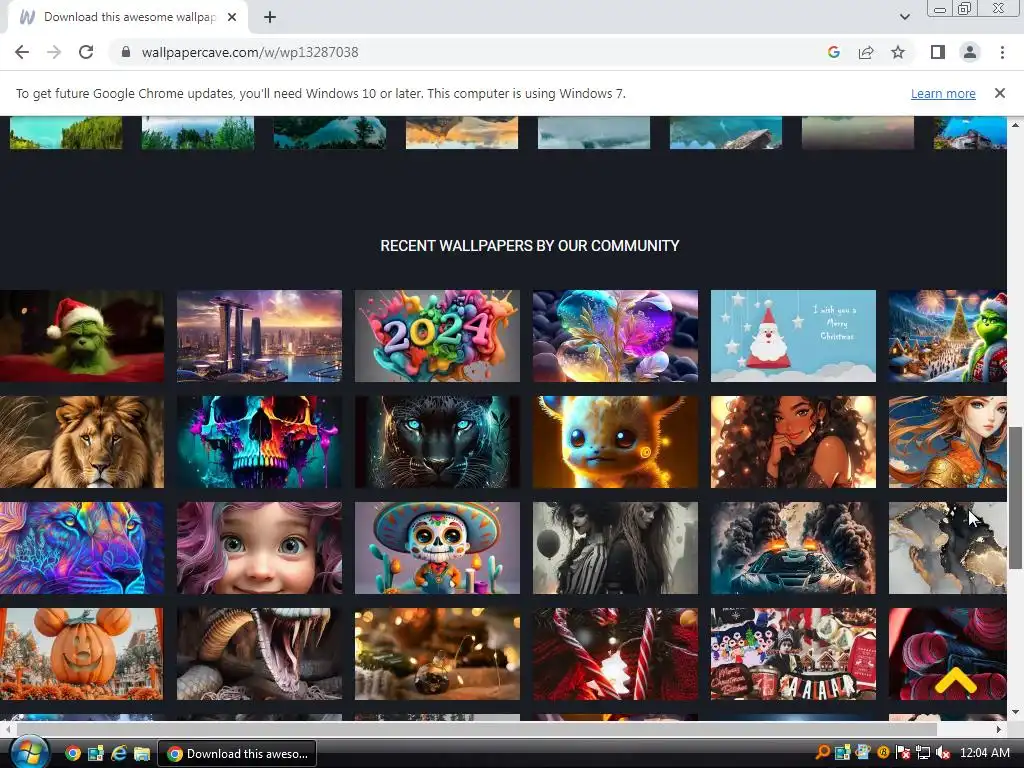Open the glowing Pikachu wallpaper
1024x768 pixels.
point(615,441)
